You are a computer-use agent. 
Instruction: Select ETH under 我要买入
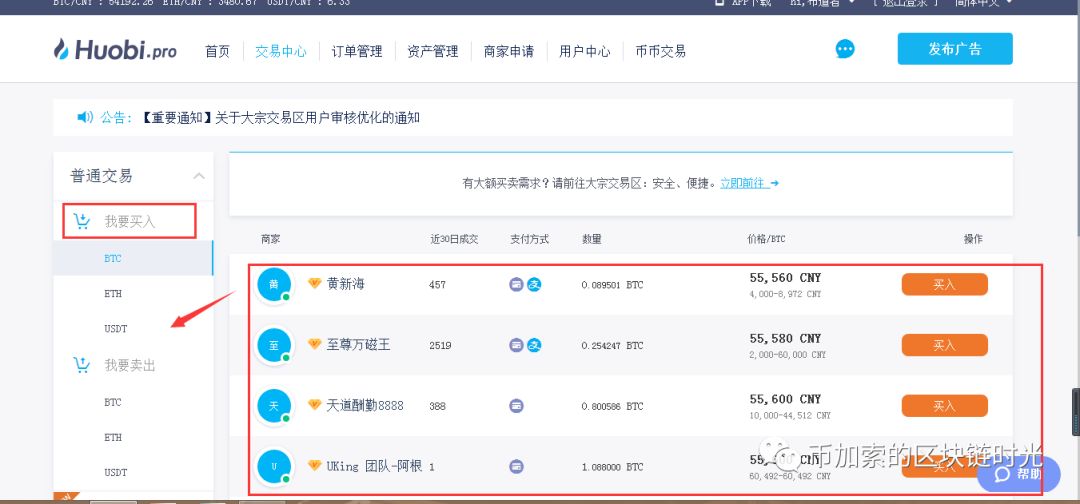point(113,293)
